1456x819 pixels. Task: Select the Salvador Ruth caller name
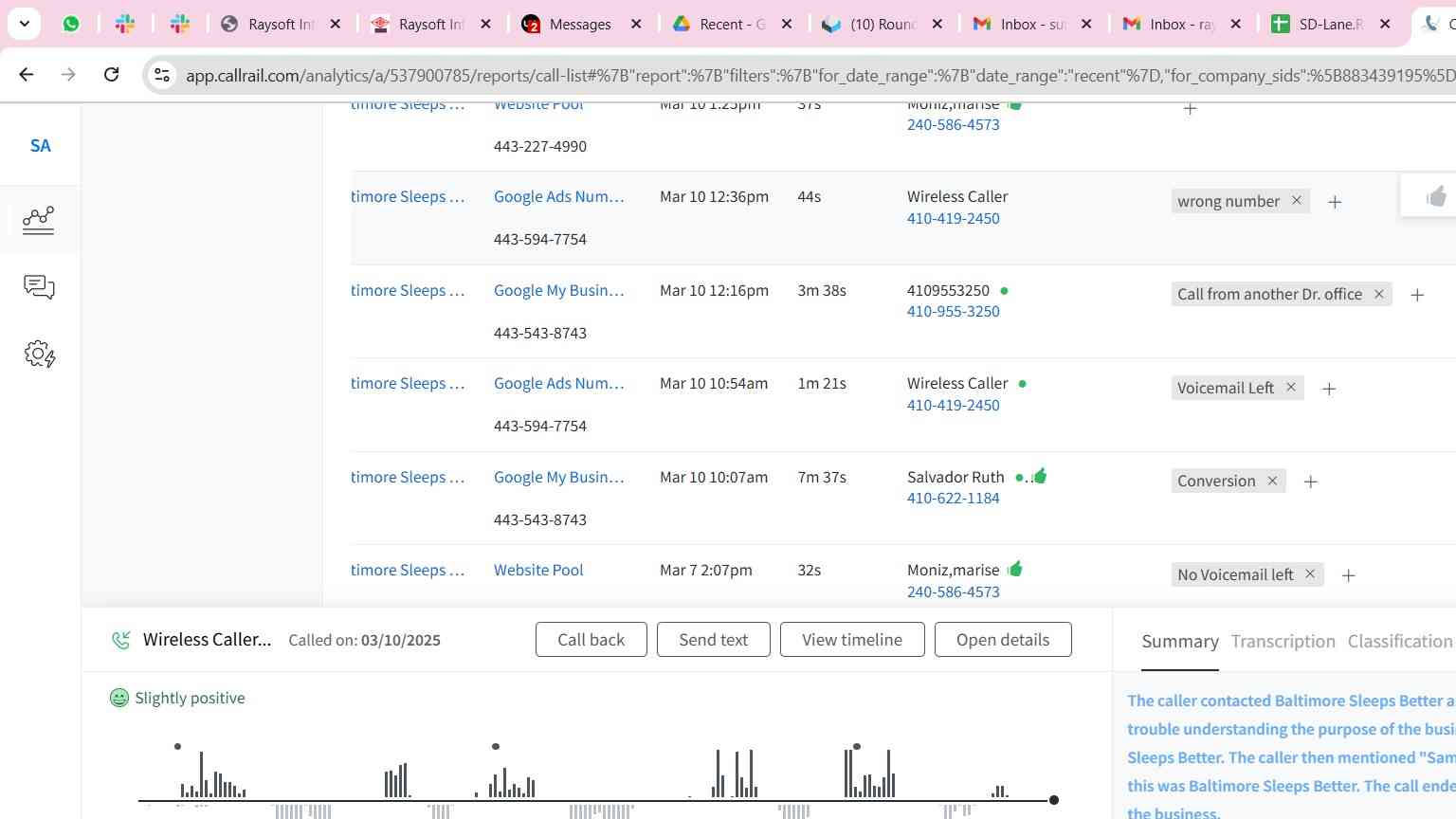click(955, 477)
